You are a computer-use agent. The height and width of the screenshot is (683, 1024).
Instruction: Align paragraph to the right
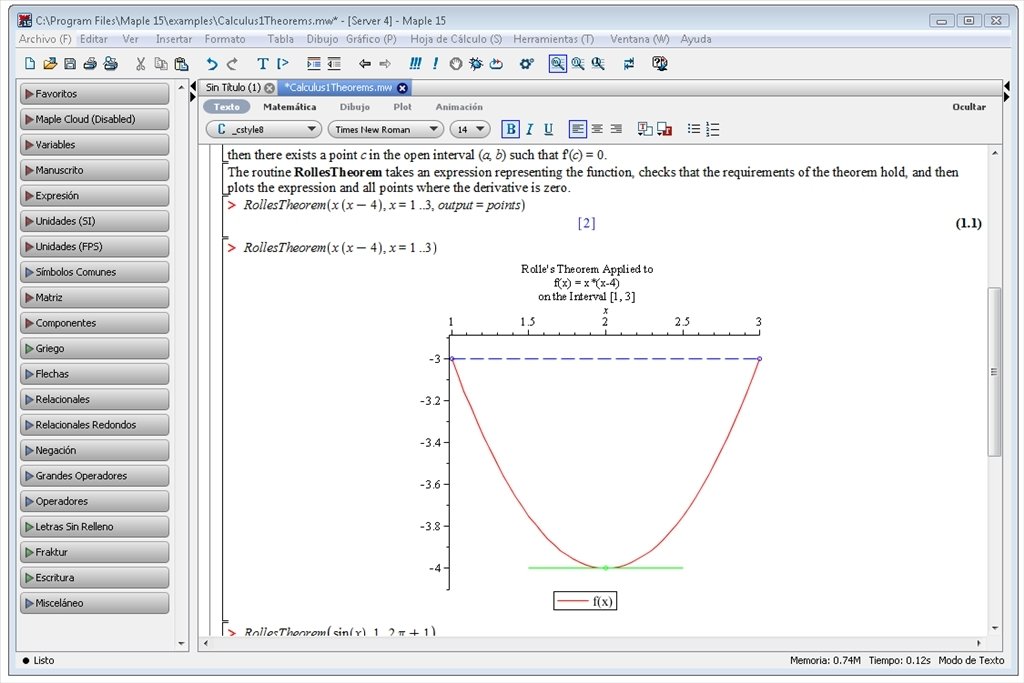pos(616,129)
